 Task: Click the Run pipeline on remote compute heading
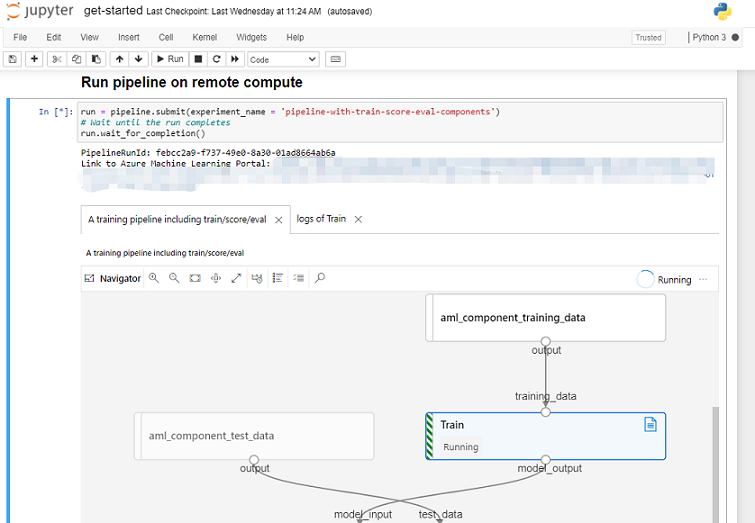pyautogui.click(x=192, y=82)
